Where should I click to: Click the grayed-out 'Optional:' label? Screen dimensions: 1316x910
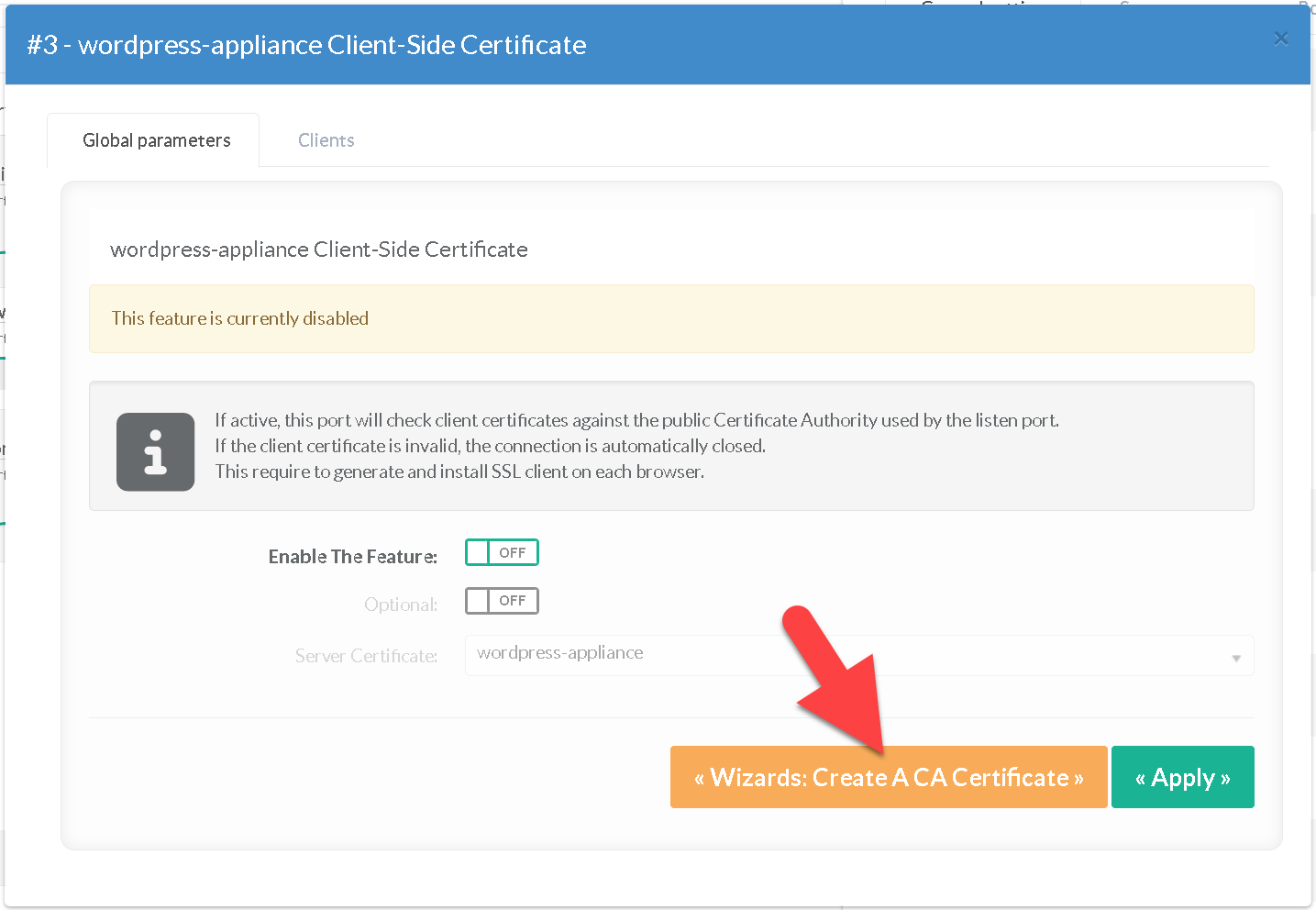[400, 605]
